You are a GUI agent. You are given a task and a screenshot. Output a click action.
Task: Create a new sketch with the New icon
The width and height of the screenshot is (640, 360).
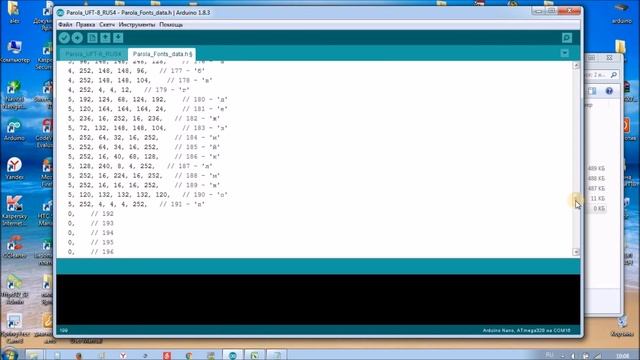click(92, 38)
